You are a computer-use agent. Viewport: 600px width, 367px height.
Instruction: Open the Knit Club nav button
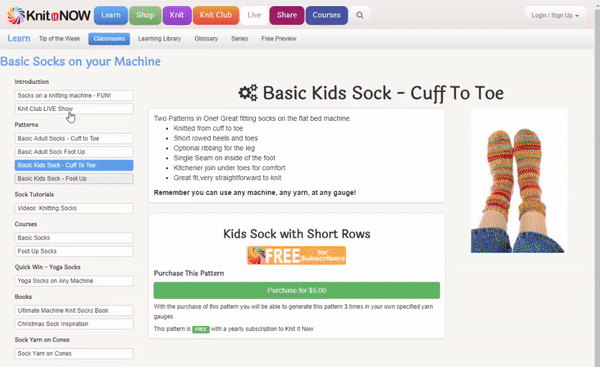point(216,15)
